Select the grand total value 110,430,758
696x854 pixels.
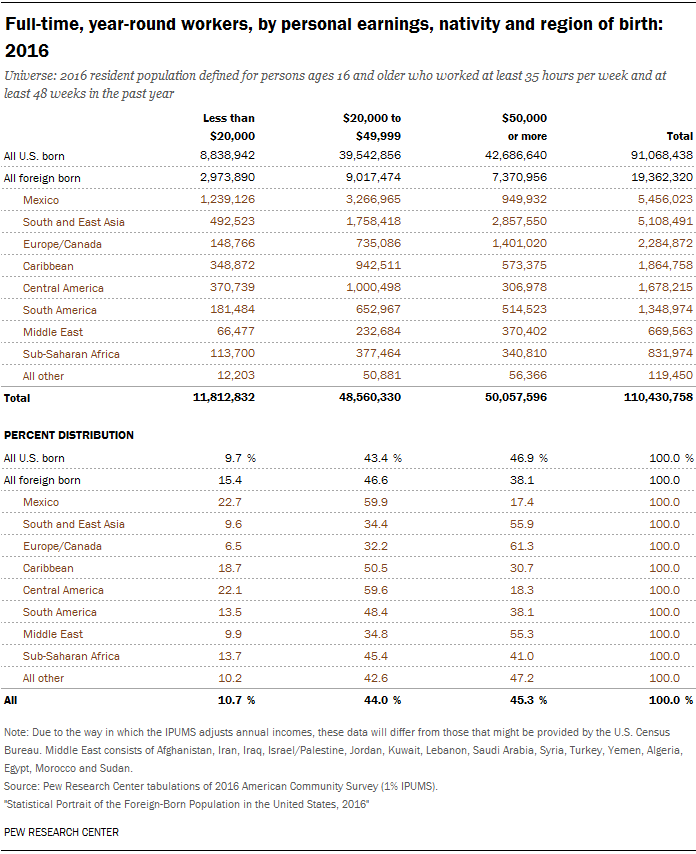(658, 397)
